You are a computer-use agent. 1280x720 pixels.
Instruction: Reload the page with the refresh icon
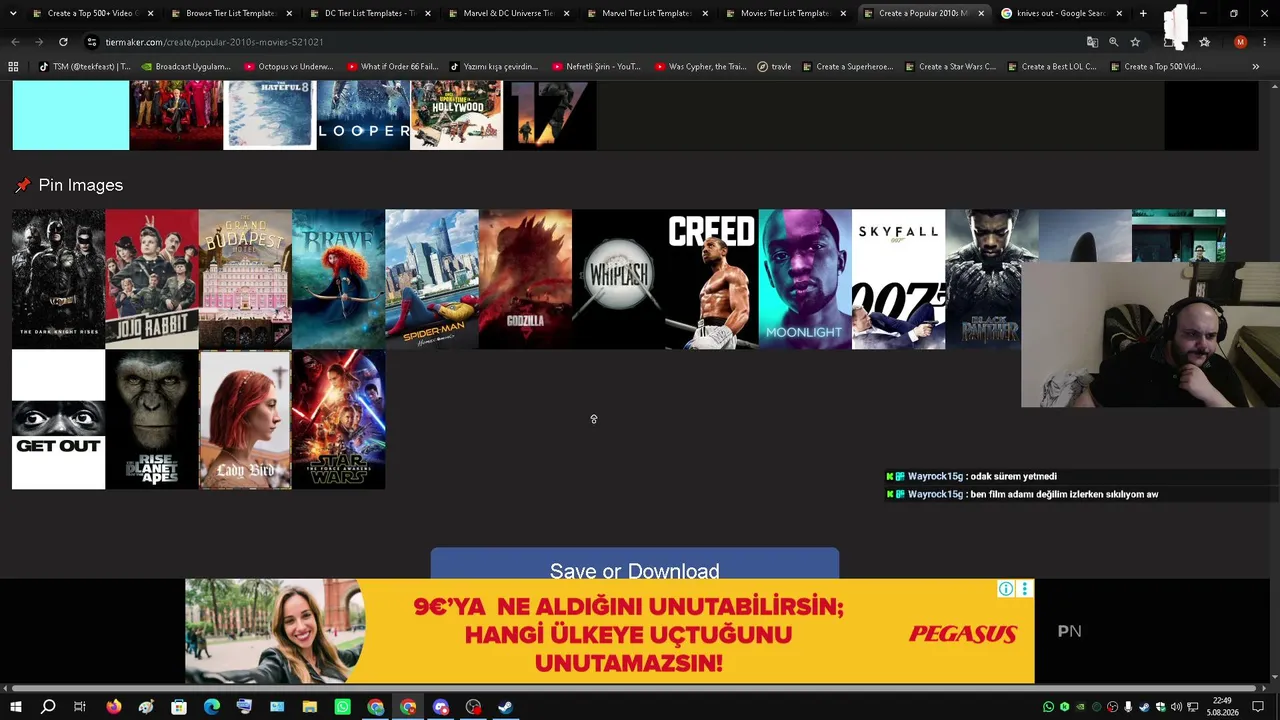(63, 42)
